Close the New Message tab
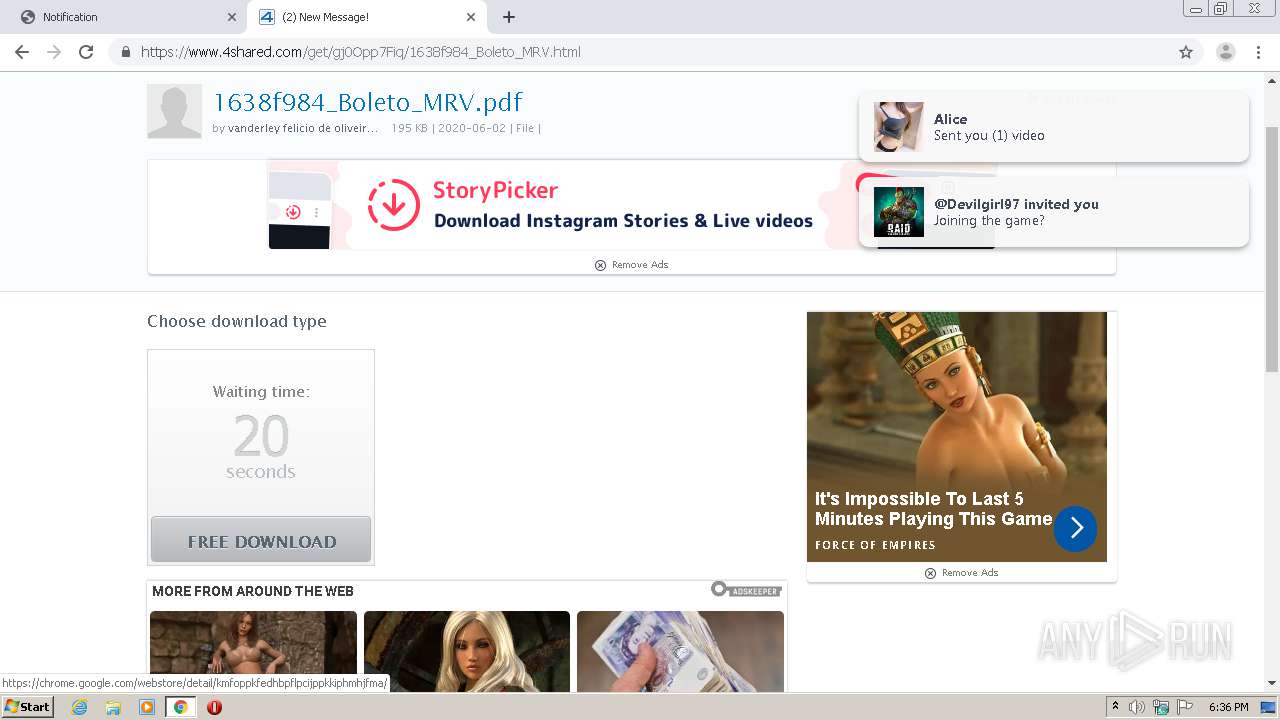Screen dimensions: 1280x720 pyautogui.click(x=471, y=17)
